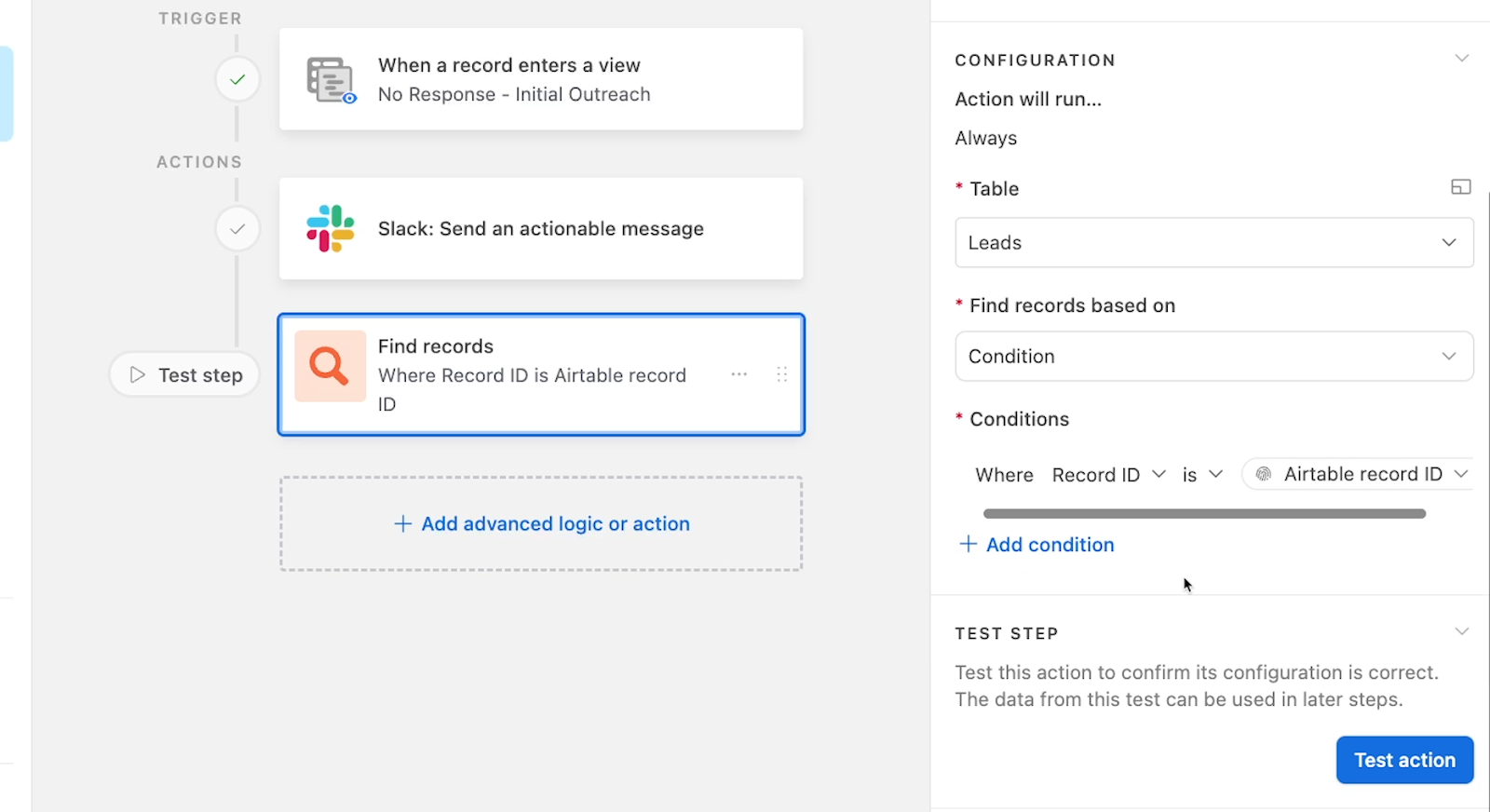Screen dimensions: 1490x812
Task: Click 'Where Record ID is Airtable record ID' description
Action: point(532,389)
